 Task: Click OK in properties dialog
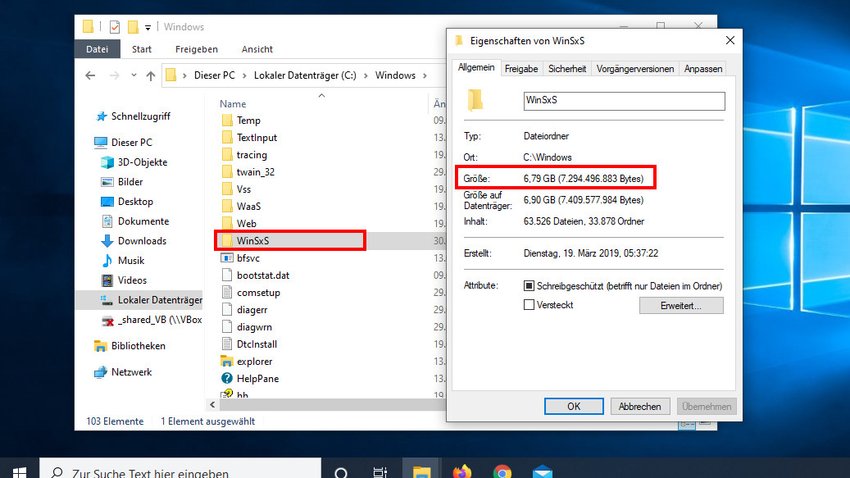coord(574,406)
